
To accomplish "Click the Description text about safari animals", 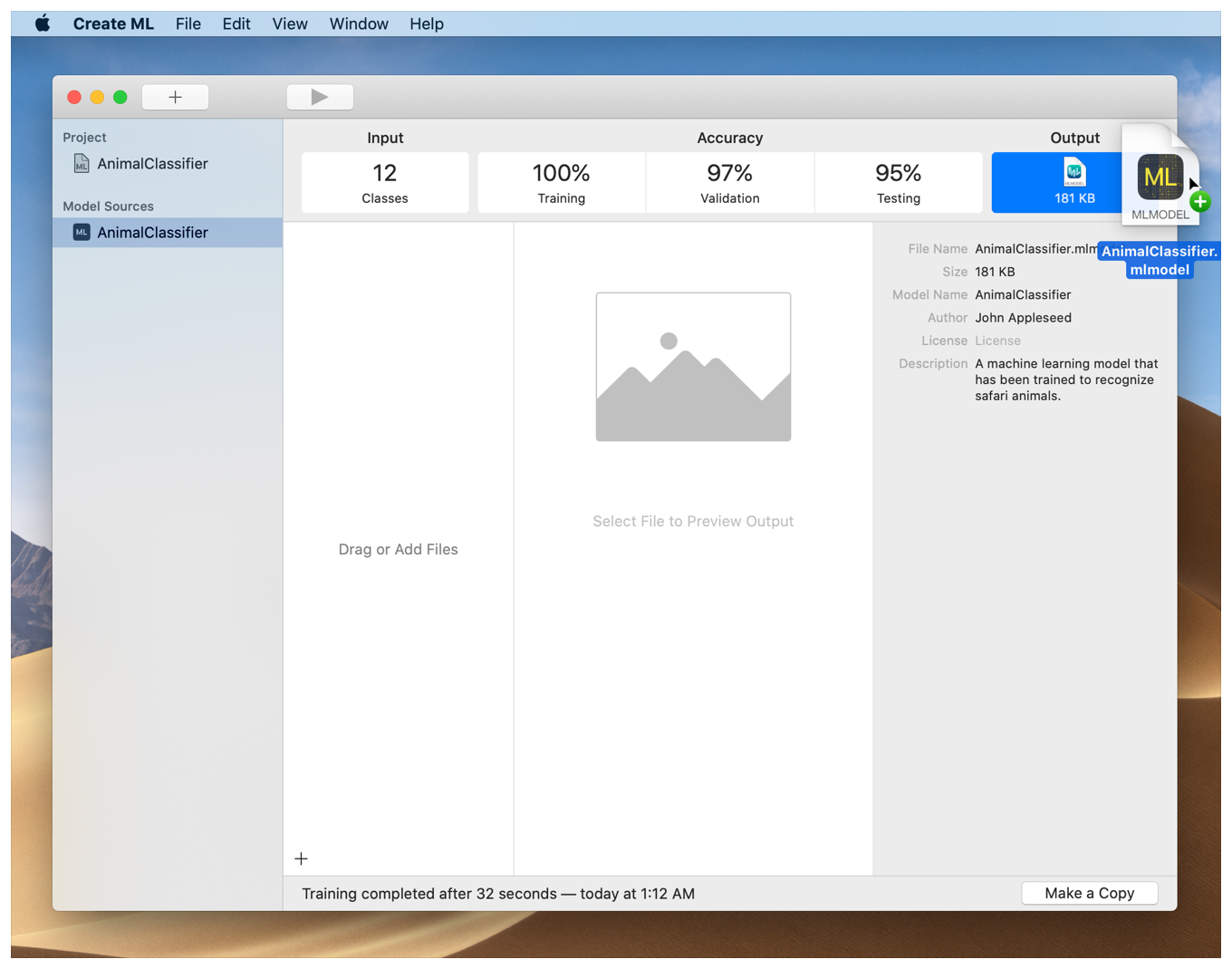I will pos(1066,380).
